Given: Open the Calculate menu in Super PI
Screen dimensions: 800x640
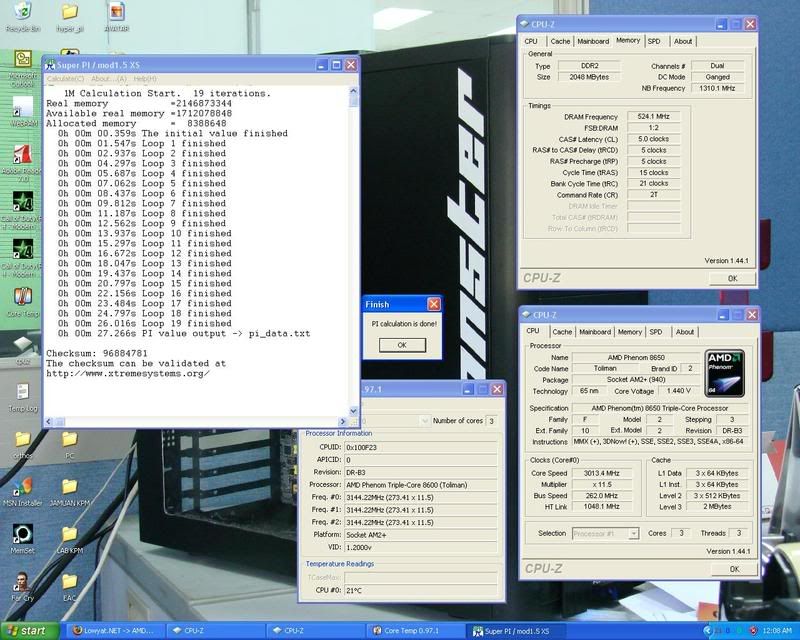Looking at the screenshot, I should click(x=66, y=79).
